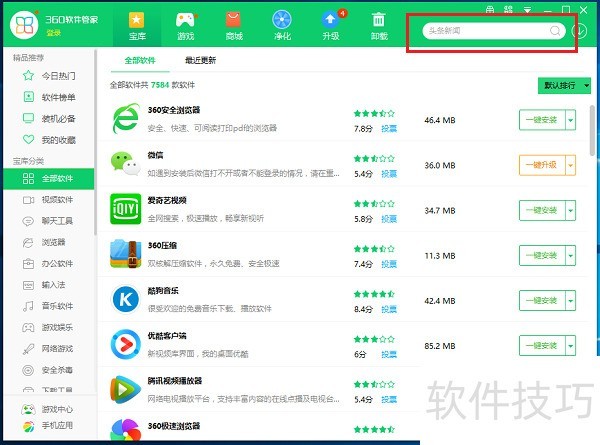Screen dimensions: 600x445
Task: Expand install options for 360压缩
Action: tap(571, 256)
